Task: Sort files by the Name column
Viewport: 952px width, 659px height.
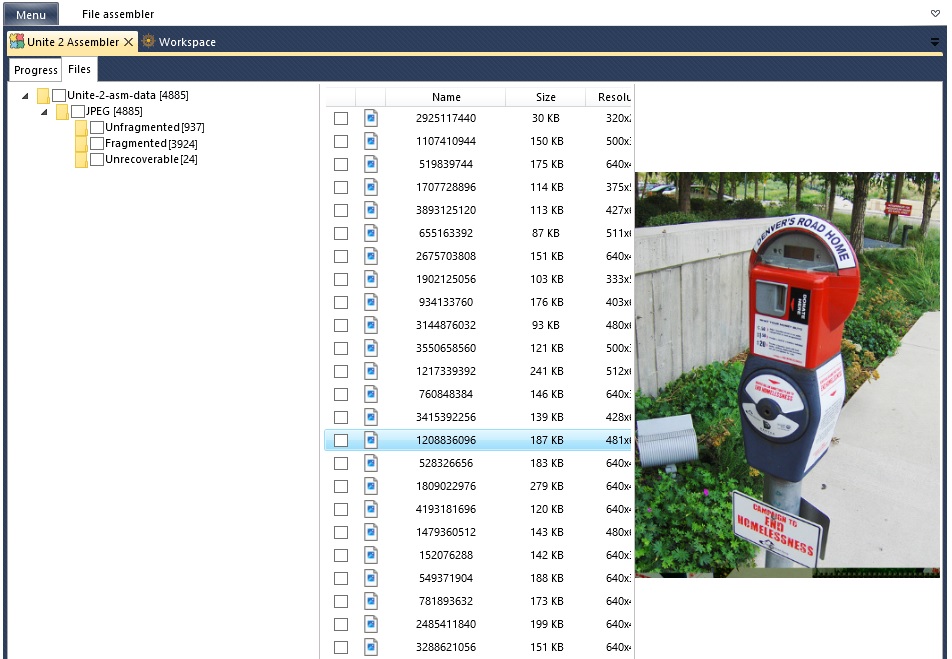Action: pos(446,97)
